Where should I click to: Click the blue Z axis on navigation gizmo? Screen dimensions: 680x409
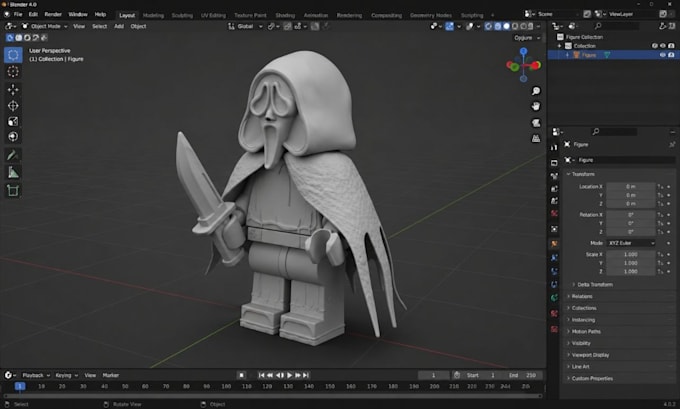[x=523, y=52]
